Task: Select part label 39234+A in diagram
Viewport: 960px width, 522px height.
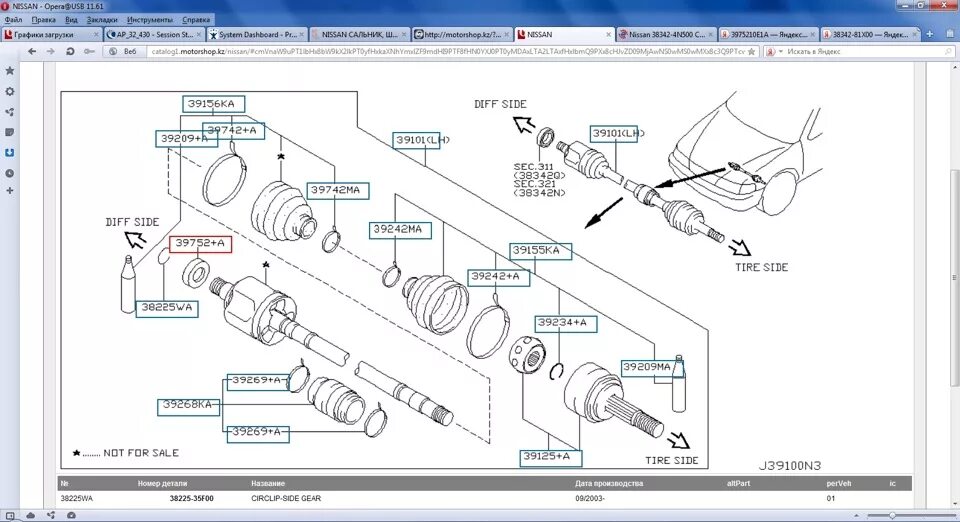Action: coord(565,323)
